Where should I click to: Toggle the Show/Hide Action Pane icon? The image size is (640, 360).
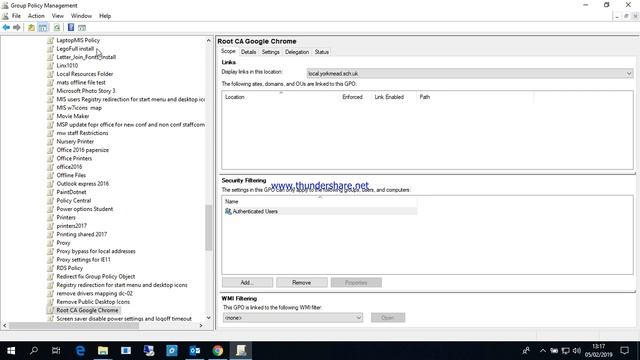pyautogui.click(x=82, y=27)
